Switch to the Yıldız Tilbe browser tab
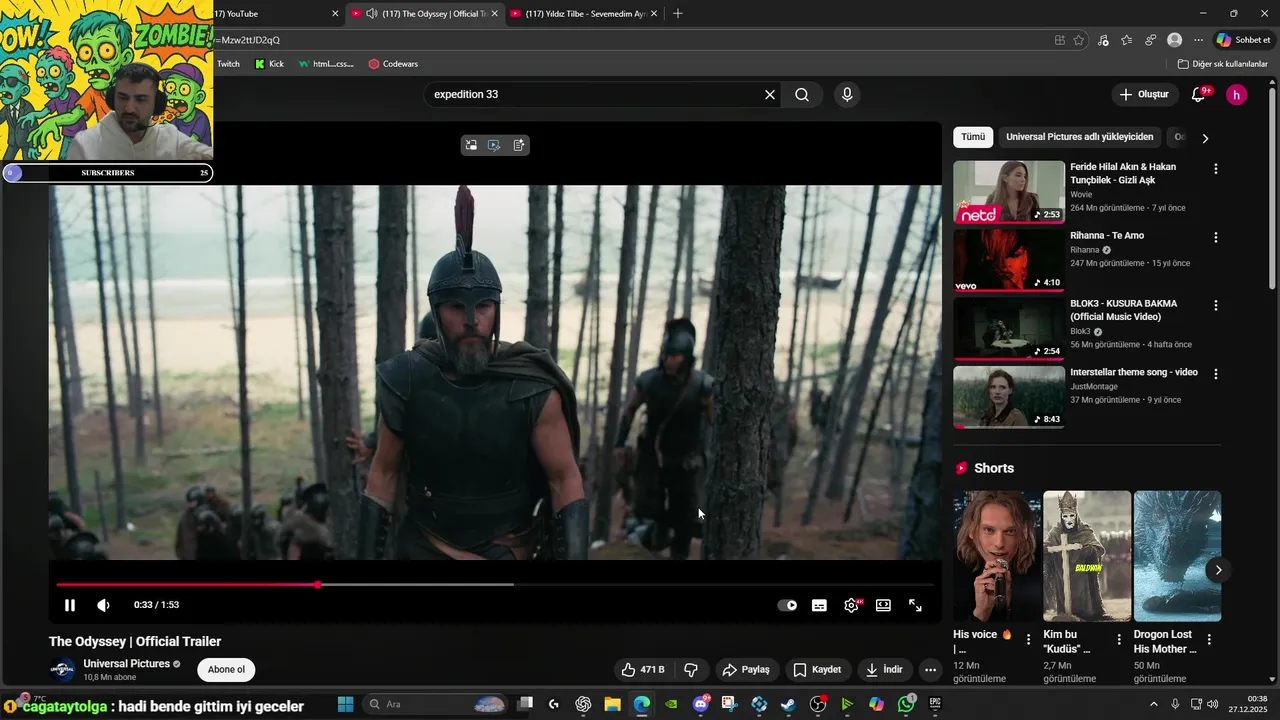This screenshot has width=1280, height=720. point(585,14)
